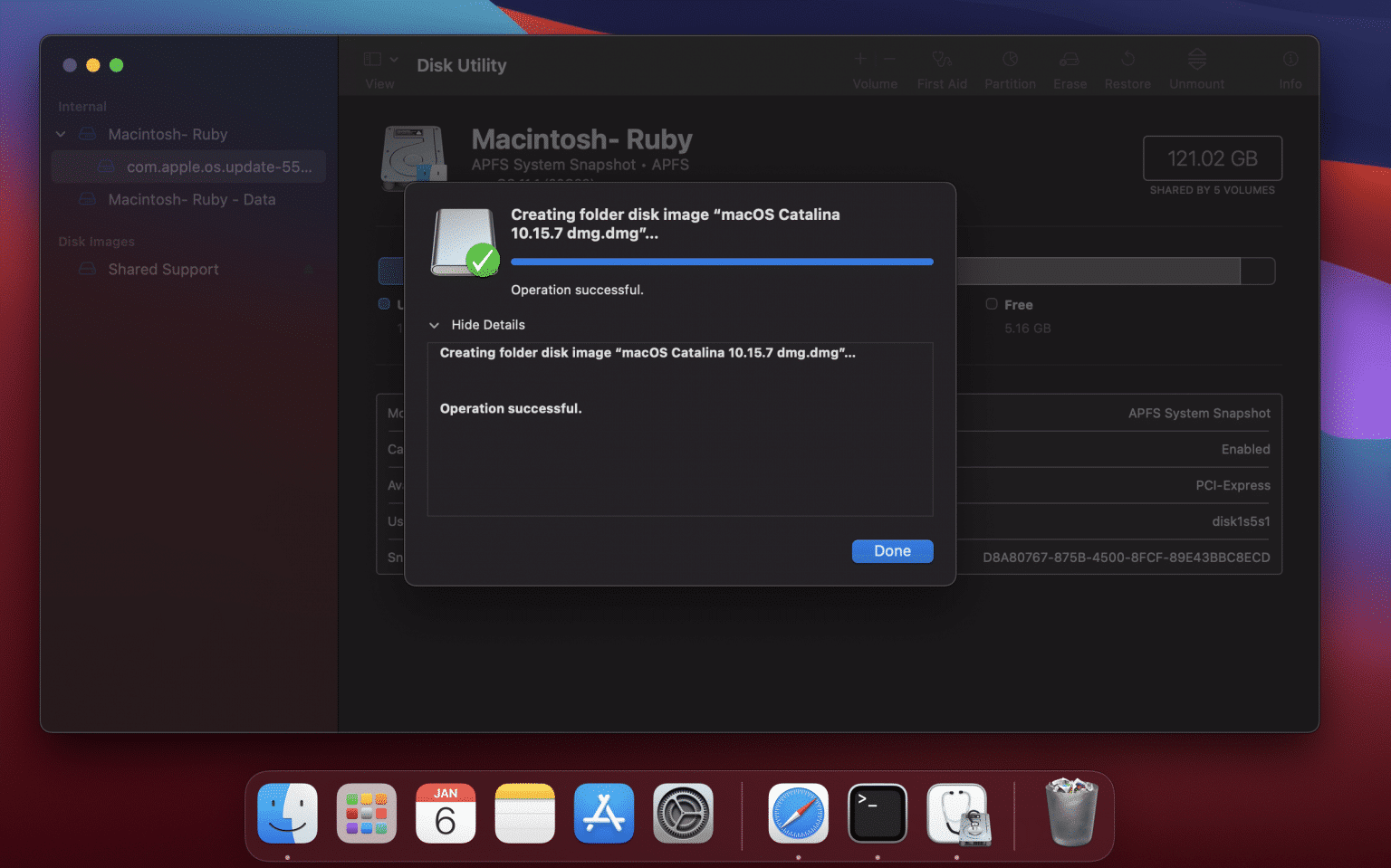Select Shared Support under Disk Images
The height and width of the screenshot is (868, 1391).
coord(163,269)
